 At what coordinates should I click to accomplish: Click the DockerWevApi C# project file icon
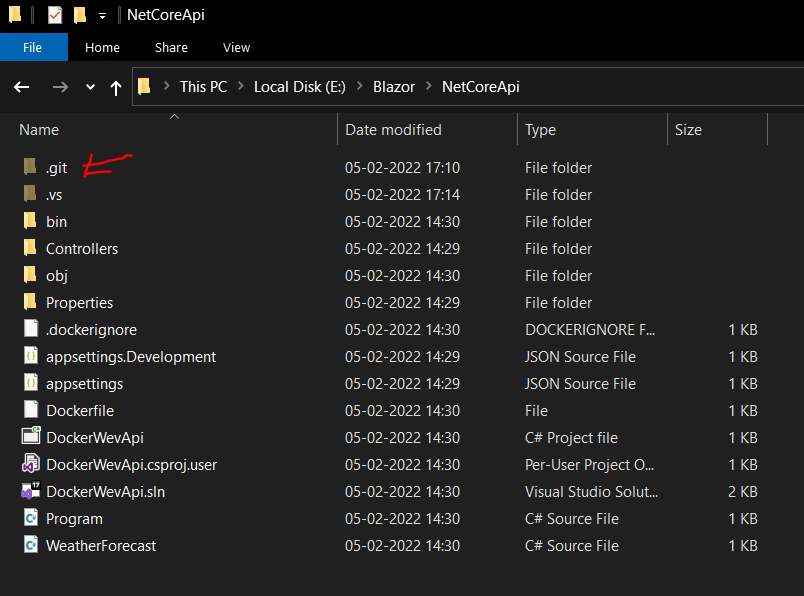[x=31, y=436]
